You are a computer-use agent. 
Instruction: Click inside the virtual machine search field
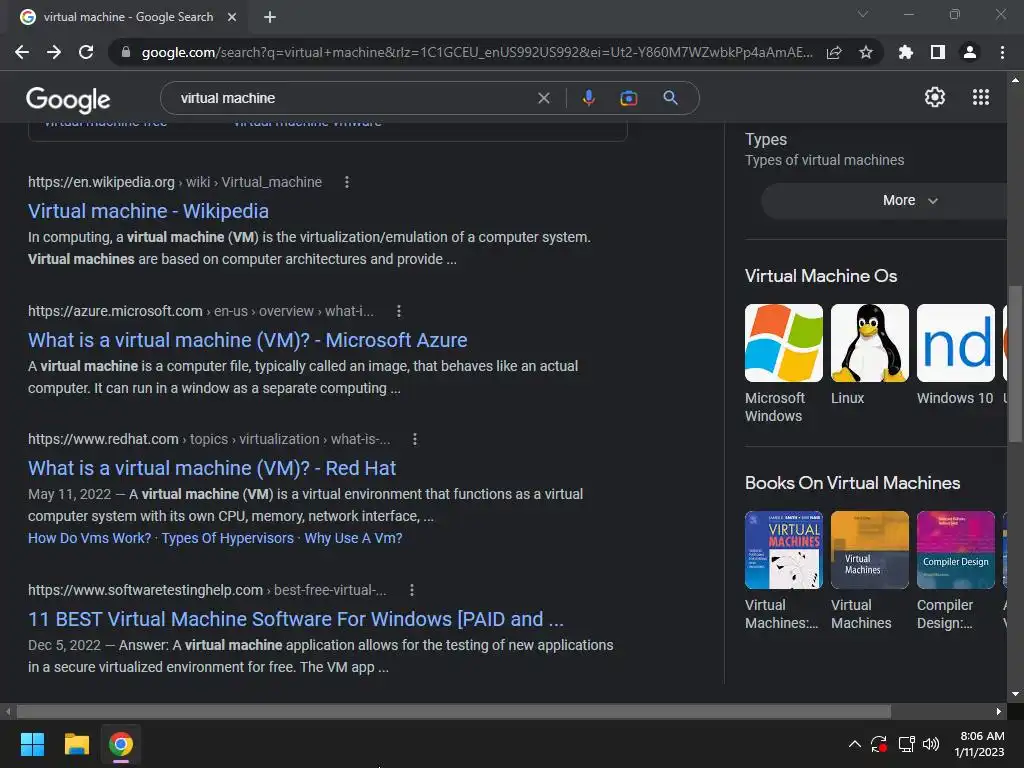[353, 98]
